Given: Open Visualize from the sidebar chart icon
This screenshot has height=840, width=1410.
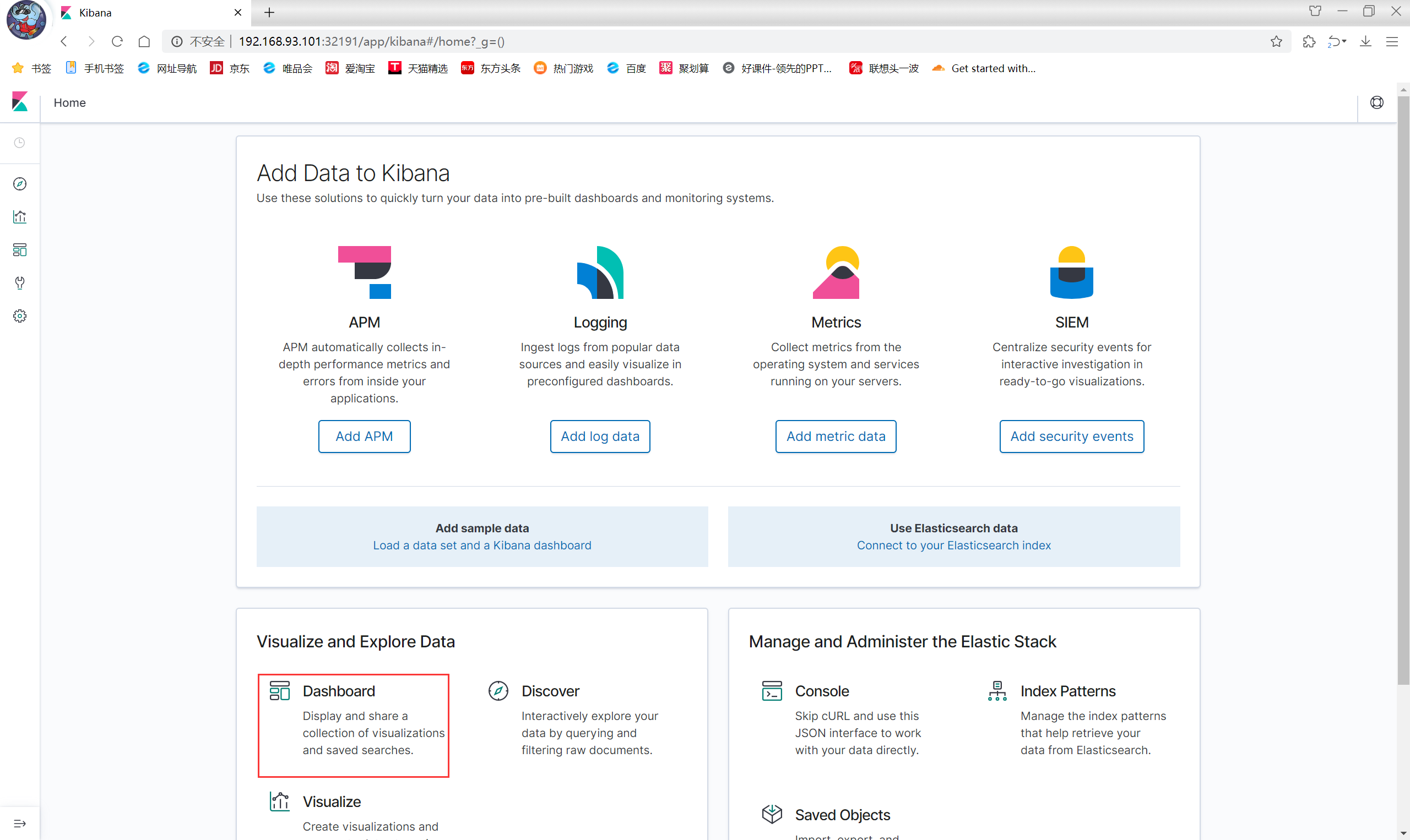Looking at the screenshot, I should click(x=20, y=217).
